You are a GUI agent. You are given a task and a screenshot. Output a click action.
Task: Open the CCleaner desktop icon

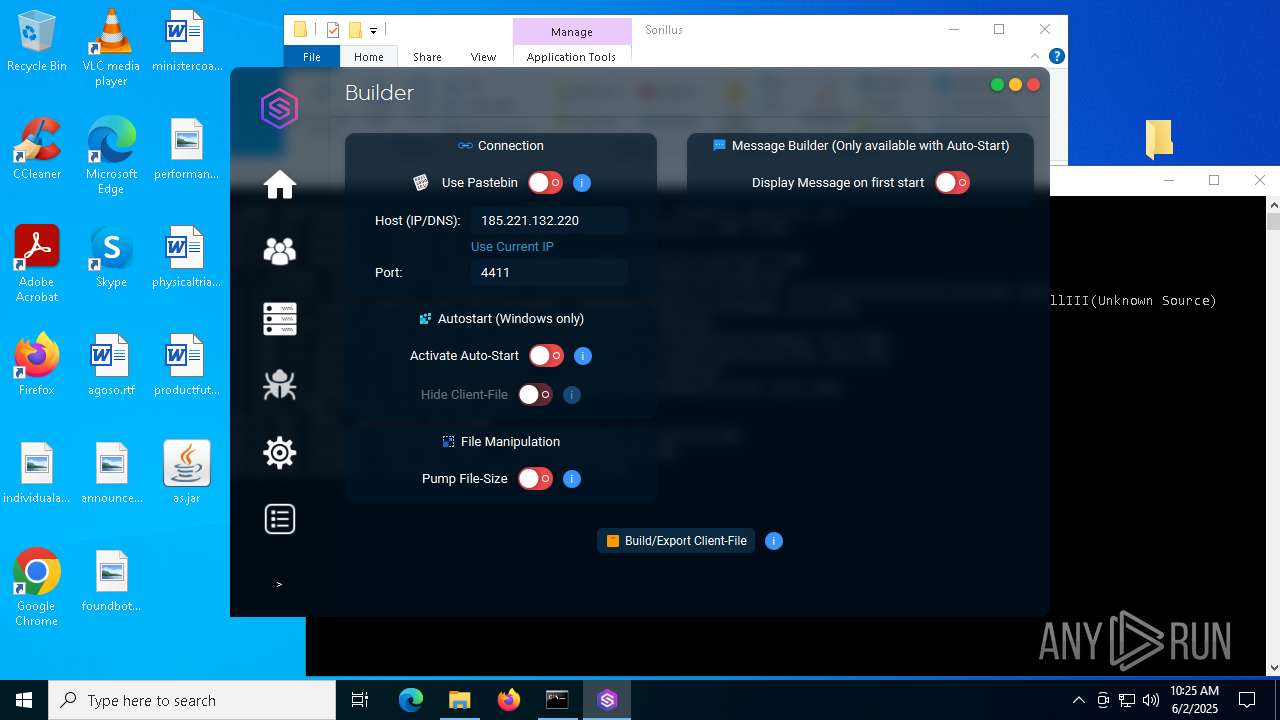(37, 149)
